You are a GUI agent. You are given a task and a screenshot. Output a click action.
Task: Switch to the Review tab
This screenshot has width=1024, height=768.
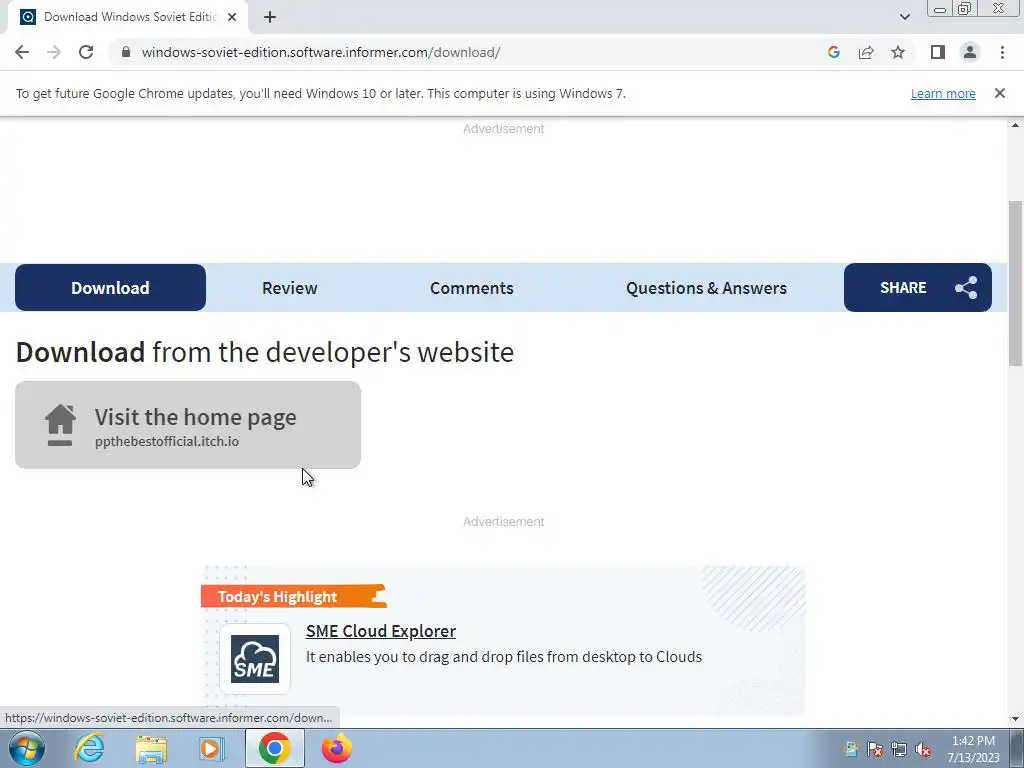[289, 288]
